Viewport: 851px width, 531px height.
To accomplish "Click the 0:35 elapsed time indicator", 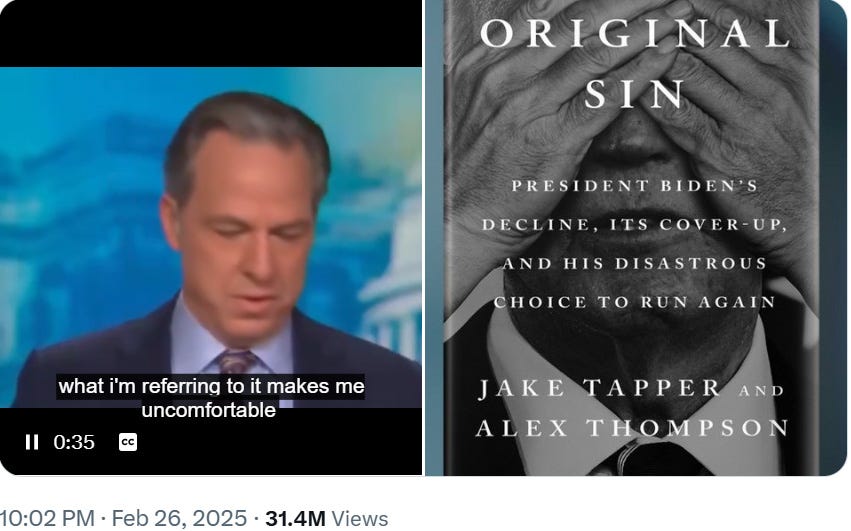I will (x=74, y=442).
